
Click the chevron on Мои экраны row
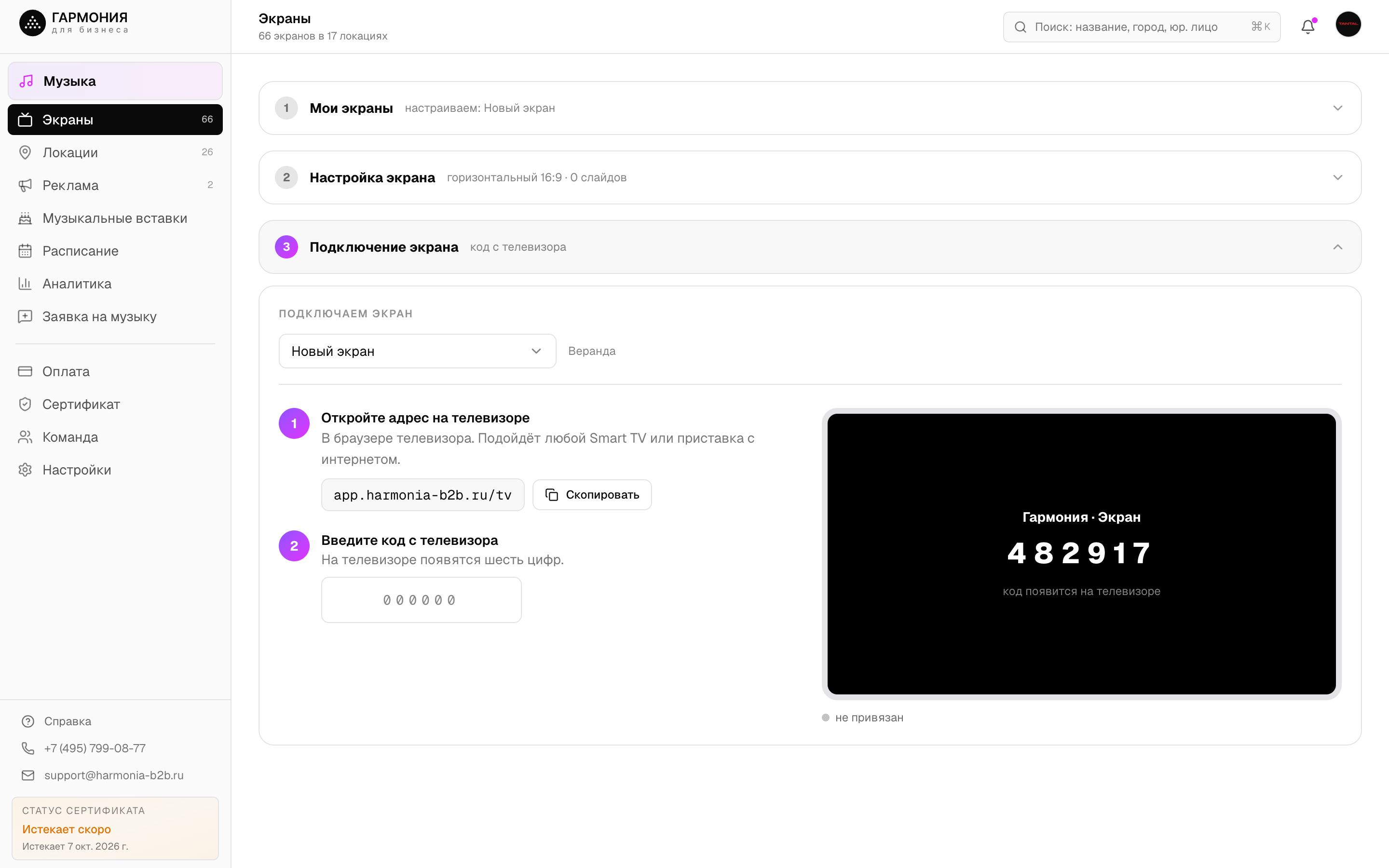[1337, 108]
